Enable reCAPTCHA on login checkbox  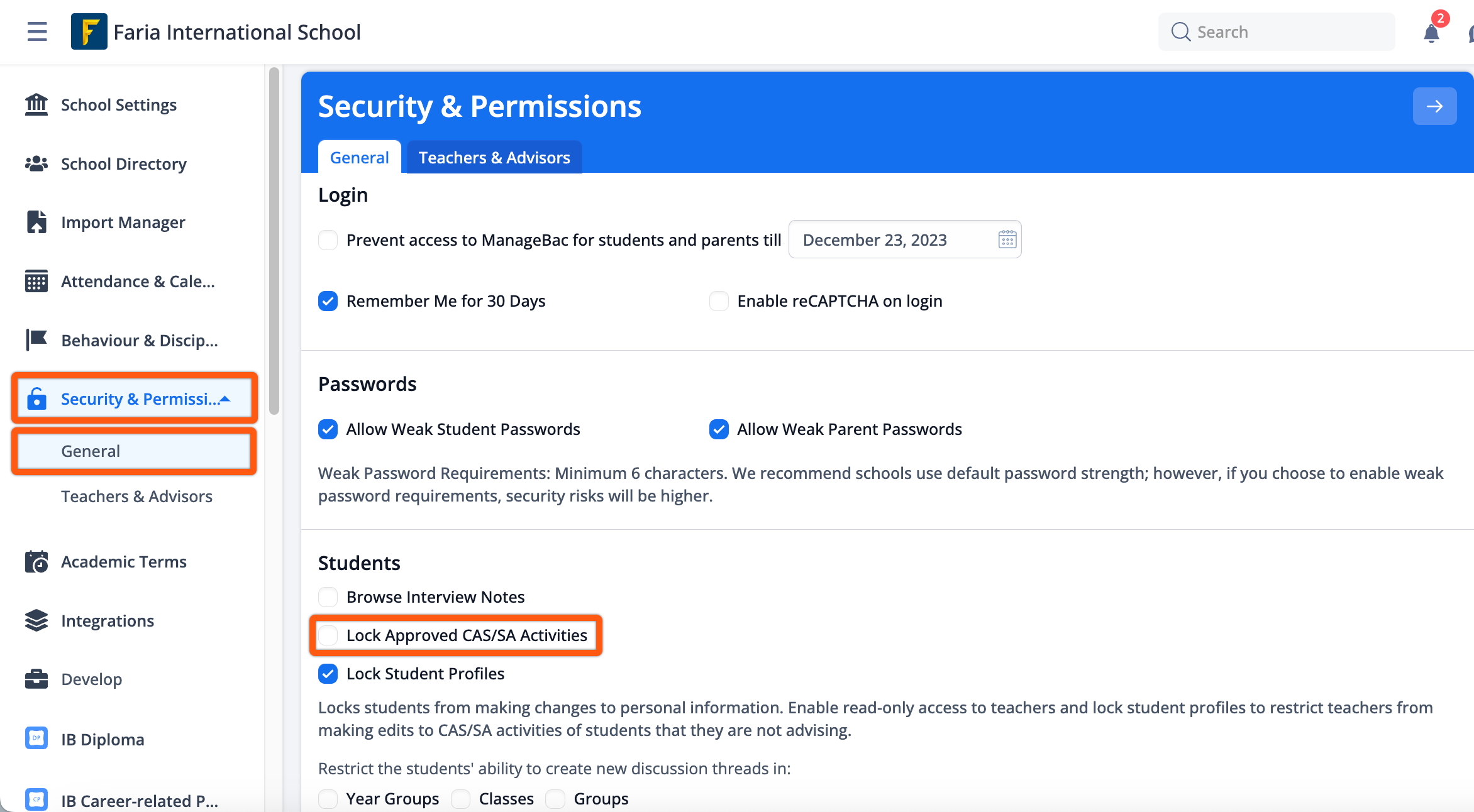[719, 301]
